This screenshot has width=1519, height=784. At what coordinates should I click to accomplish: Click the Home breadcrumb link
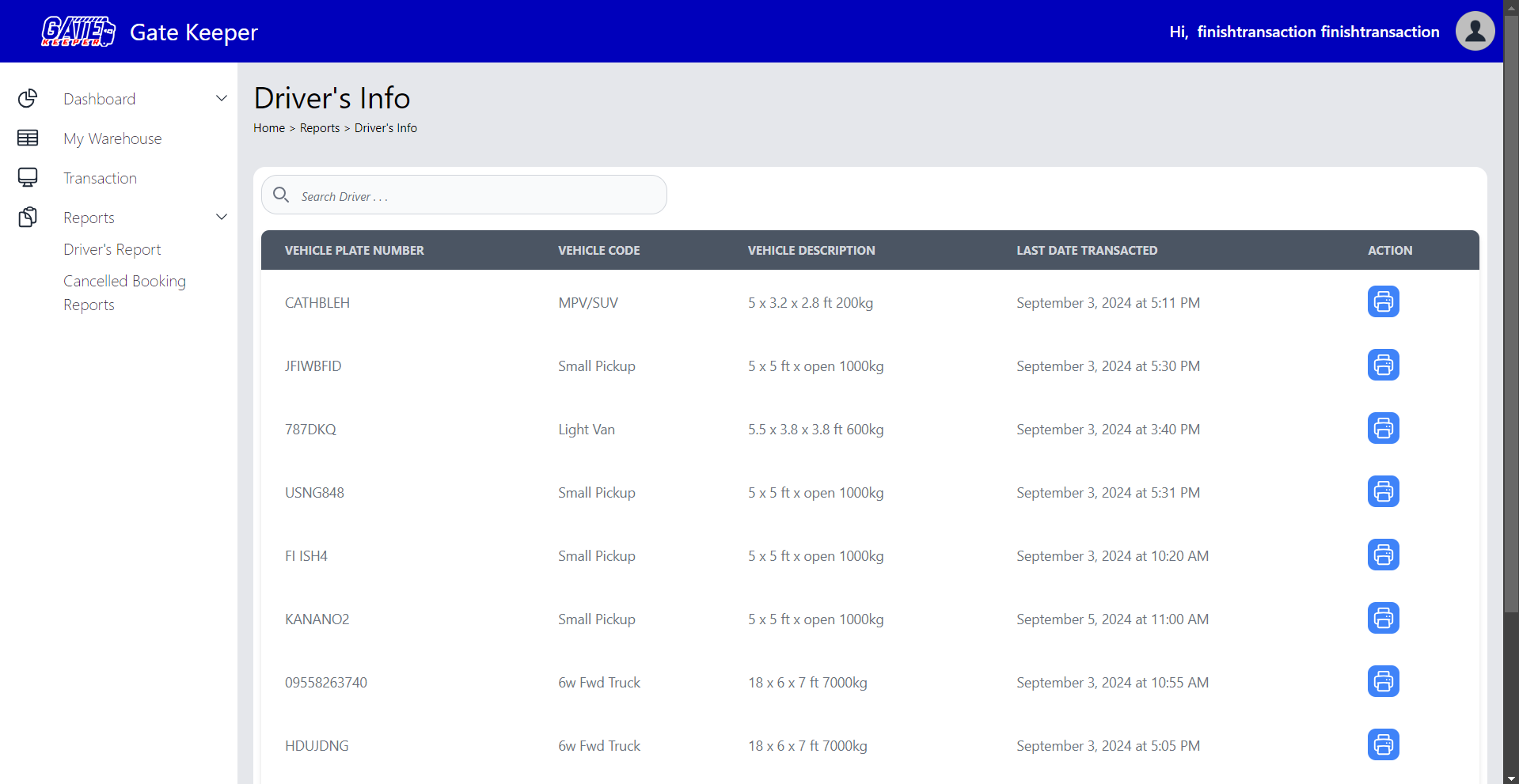pyautogui.click(x=269, y=128)
